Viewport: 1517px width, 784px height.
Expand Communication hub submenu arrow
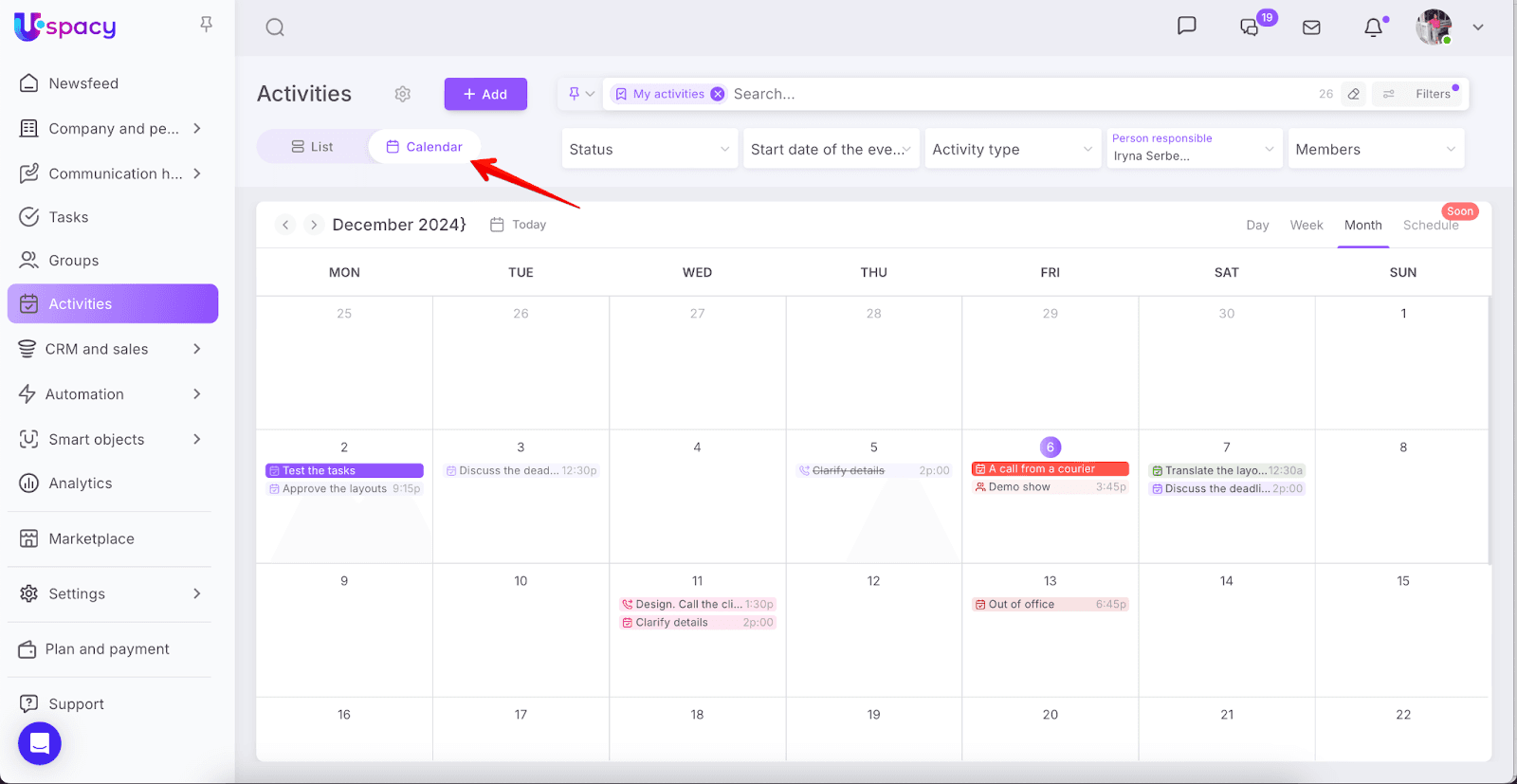(x=197, y=173)
